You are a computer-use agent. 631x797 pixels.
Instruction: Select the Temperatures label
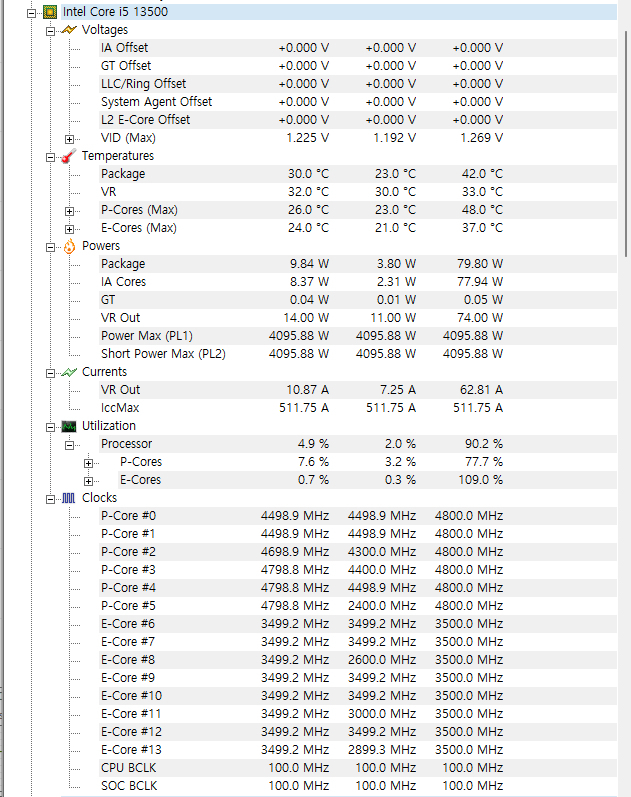coord(117,156)
